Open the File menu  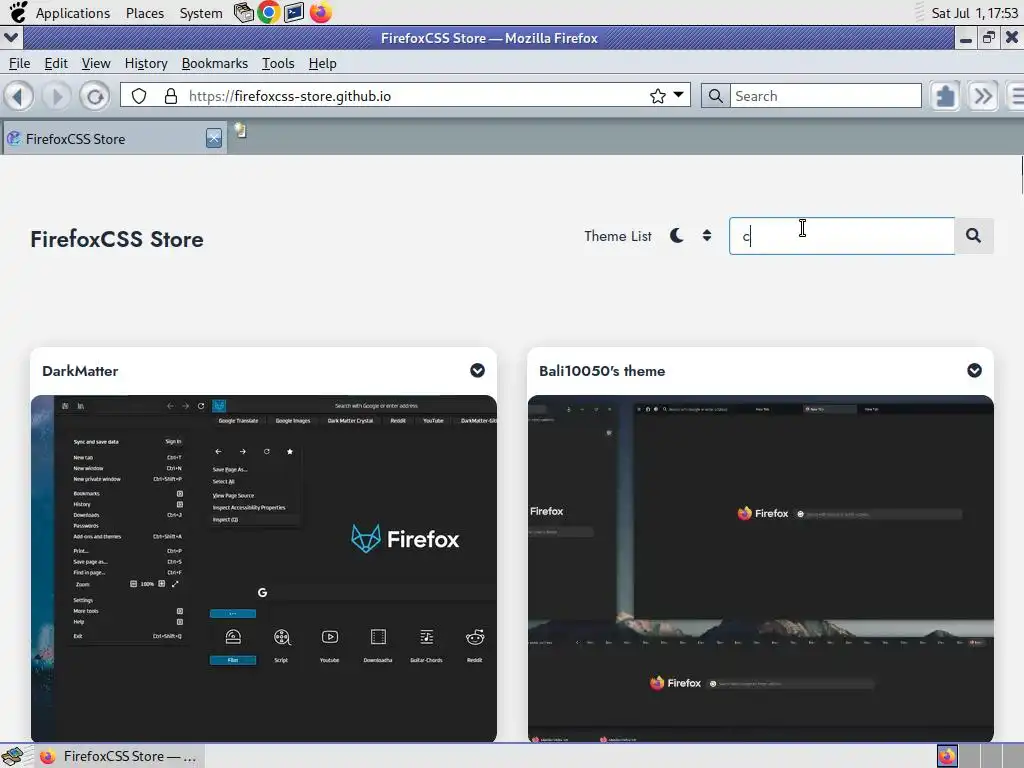tap(20, 63)
